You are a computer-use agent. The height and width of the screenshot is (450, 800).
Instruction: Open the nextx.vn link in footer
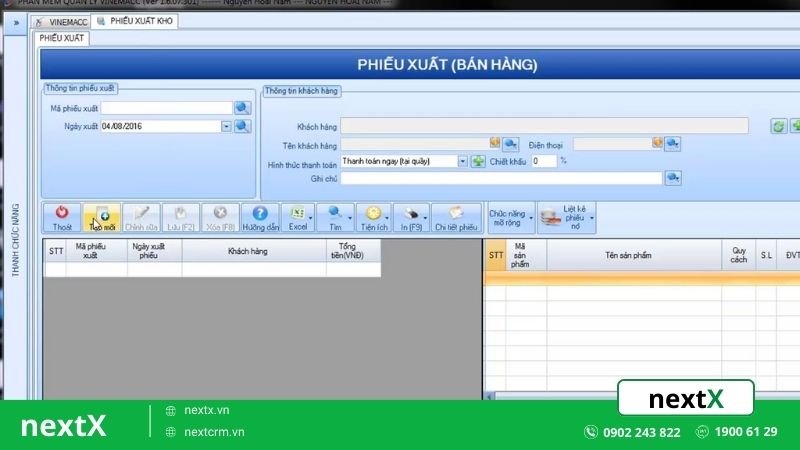tap(207, 410)
